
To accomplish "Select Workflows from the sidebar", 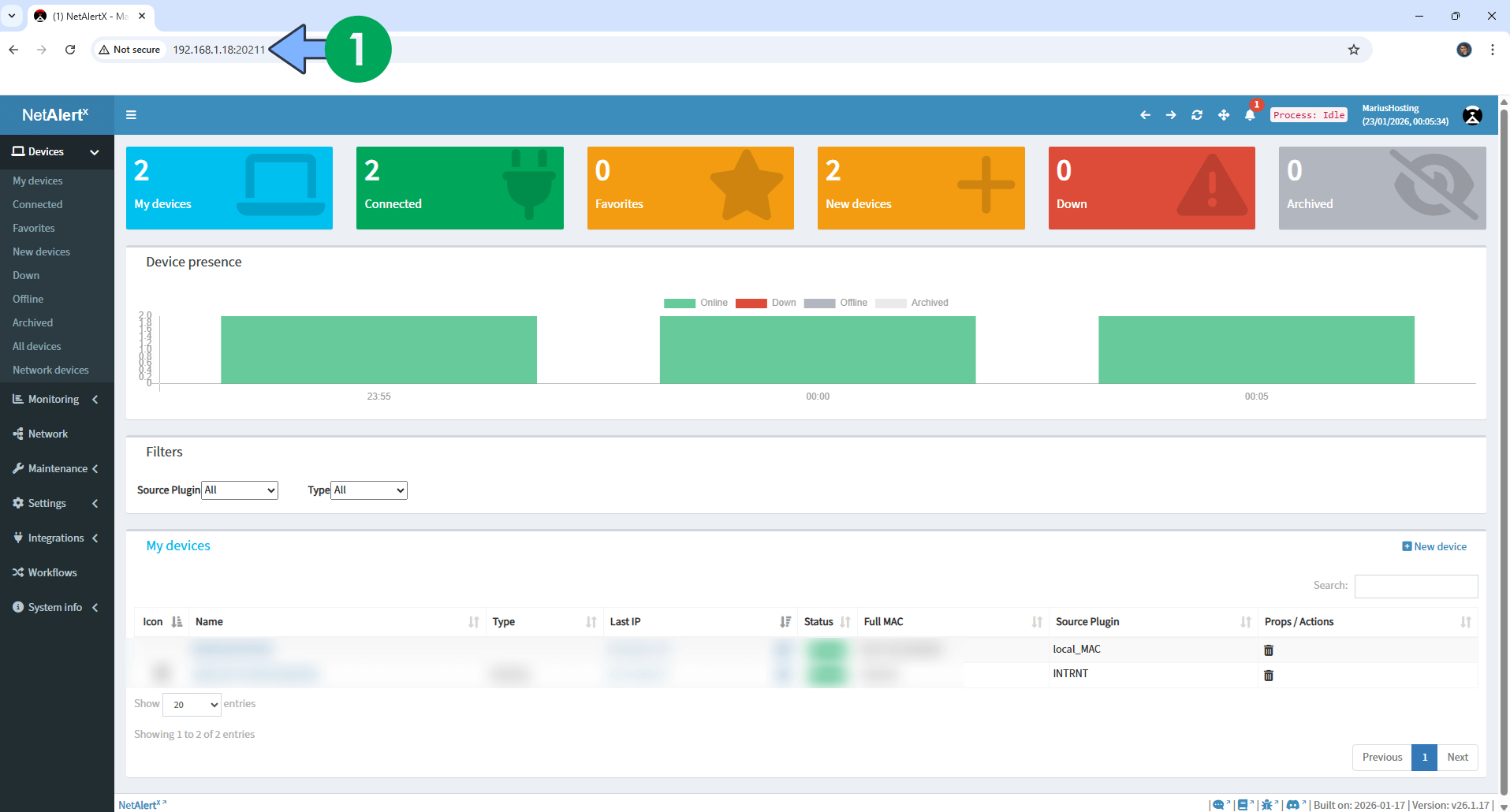I will tap(51, 572).
